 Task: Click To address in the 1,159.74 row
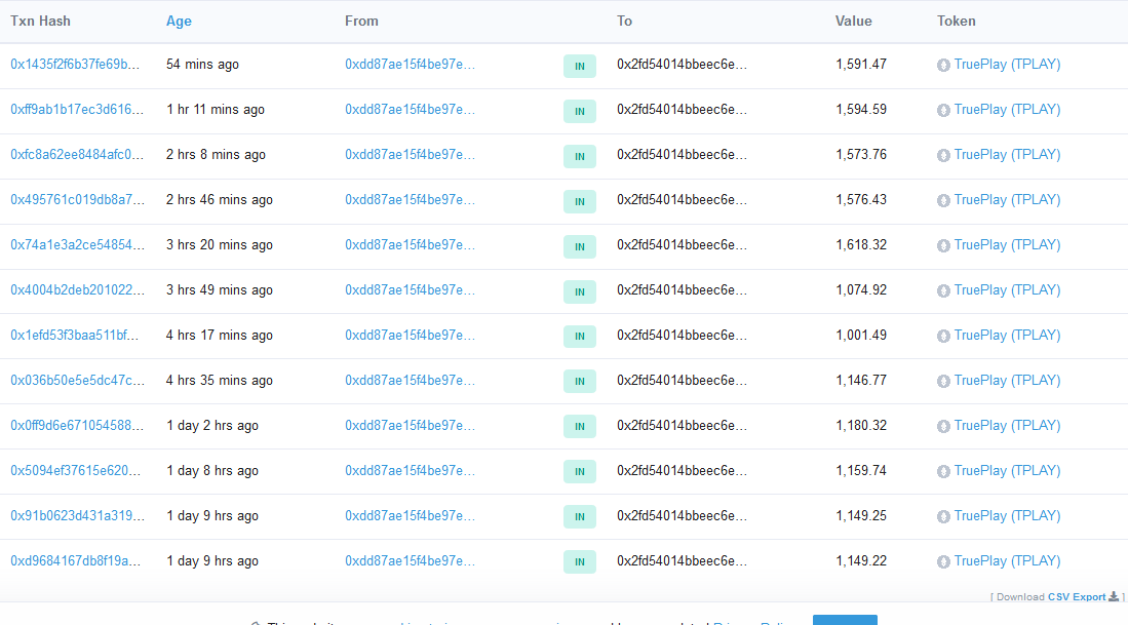[x=682, y=470]
